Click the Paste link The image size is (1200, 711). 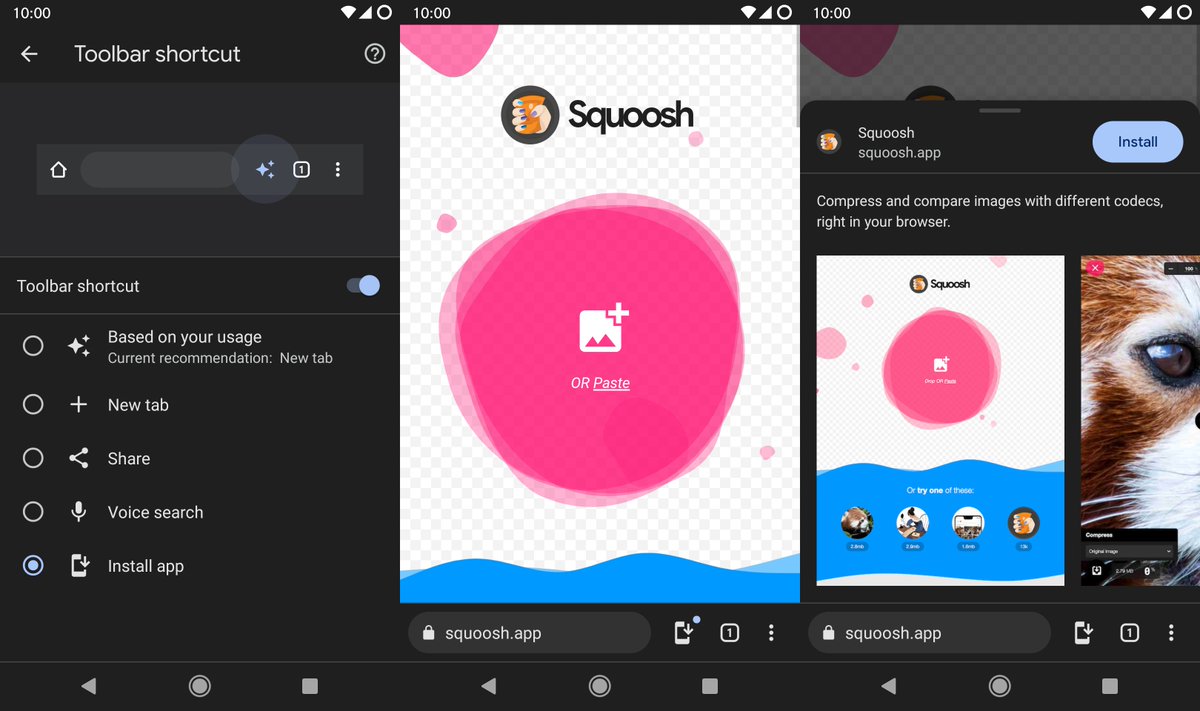coord(611,383)
